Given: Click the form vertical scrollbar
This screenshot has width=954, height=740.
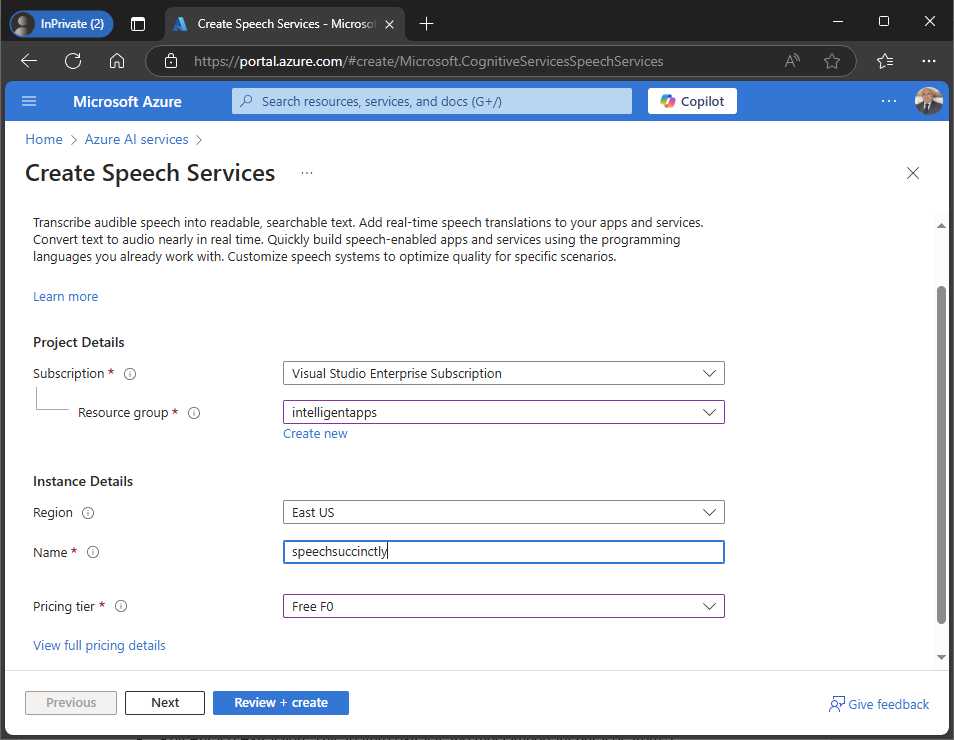Looking at the screenshot, I should click(941, 454).
